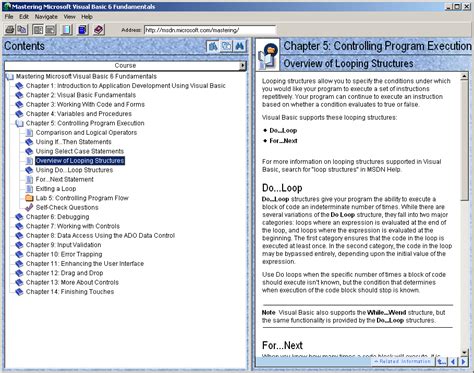Open the View menu

click(69, 17)
